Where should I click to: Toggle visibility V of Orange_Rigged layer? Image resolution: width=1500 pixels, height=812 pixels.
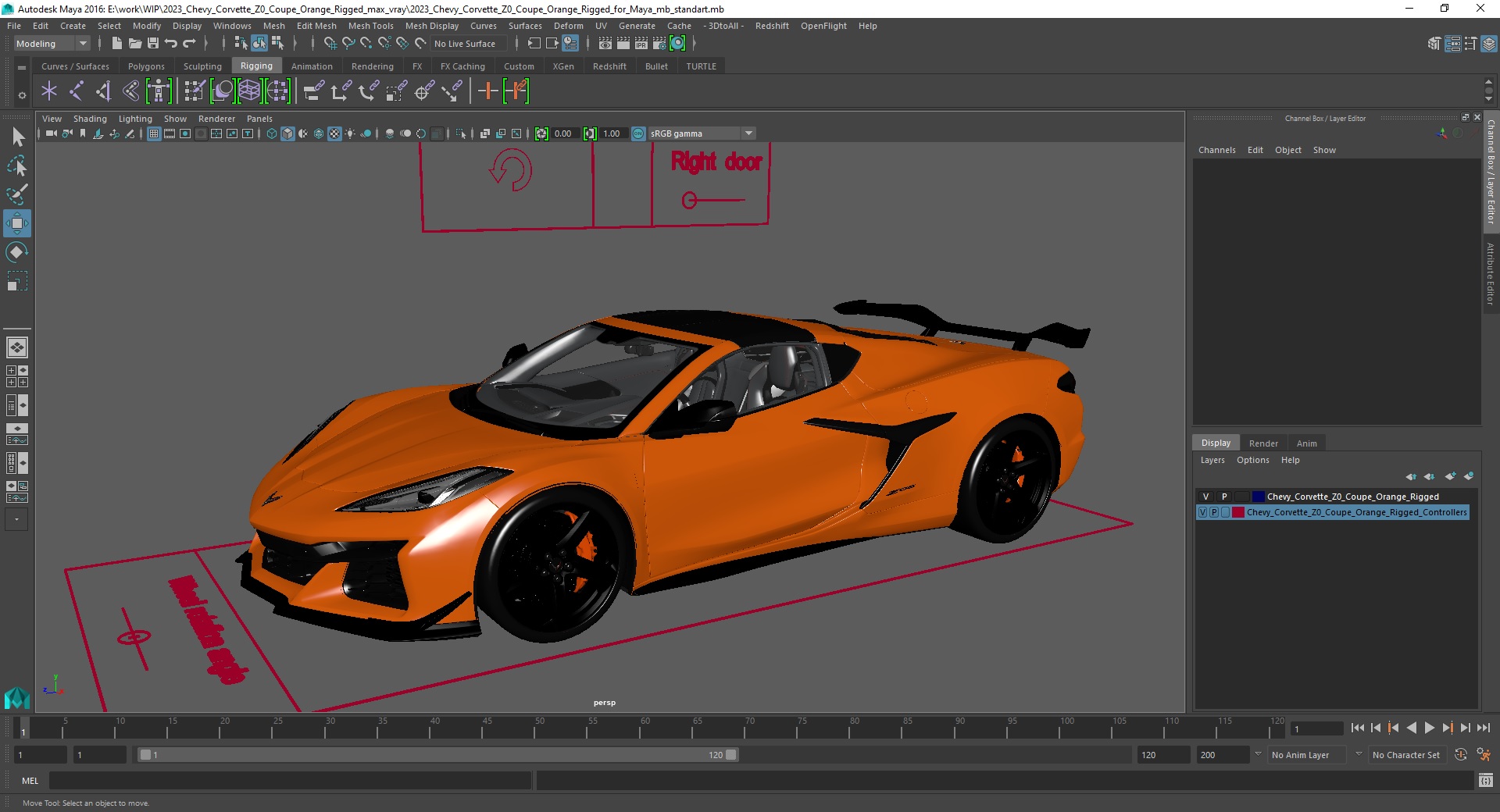[1205, 497]
